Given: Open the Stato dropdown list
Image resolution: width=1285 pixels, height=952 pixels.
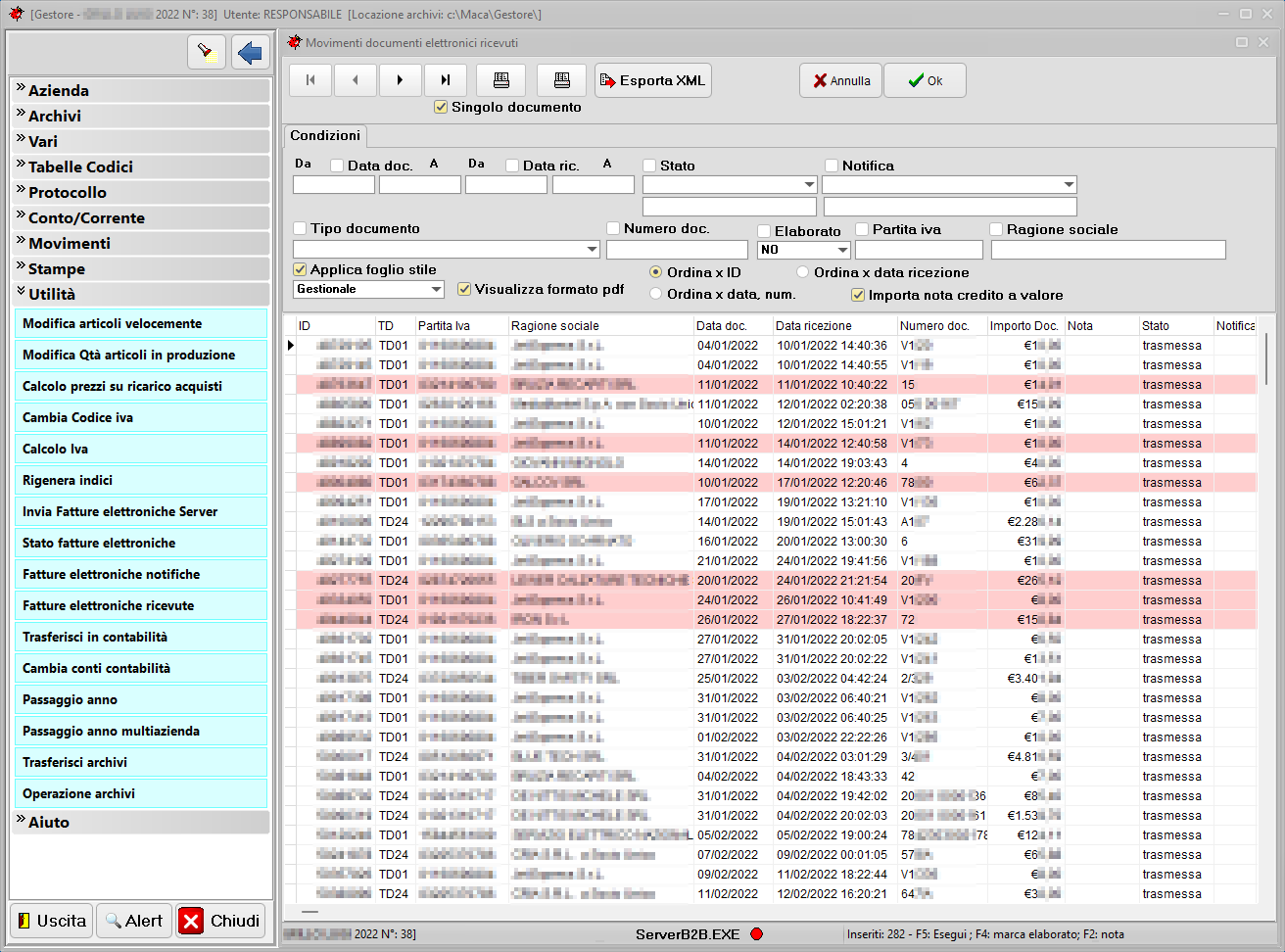Looking at the screenshot, I should pyautogui.click(x=809, y=184).
